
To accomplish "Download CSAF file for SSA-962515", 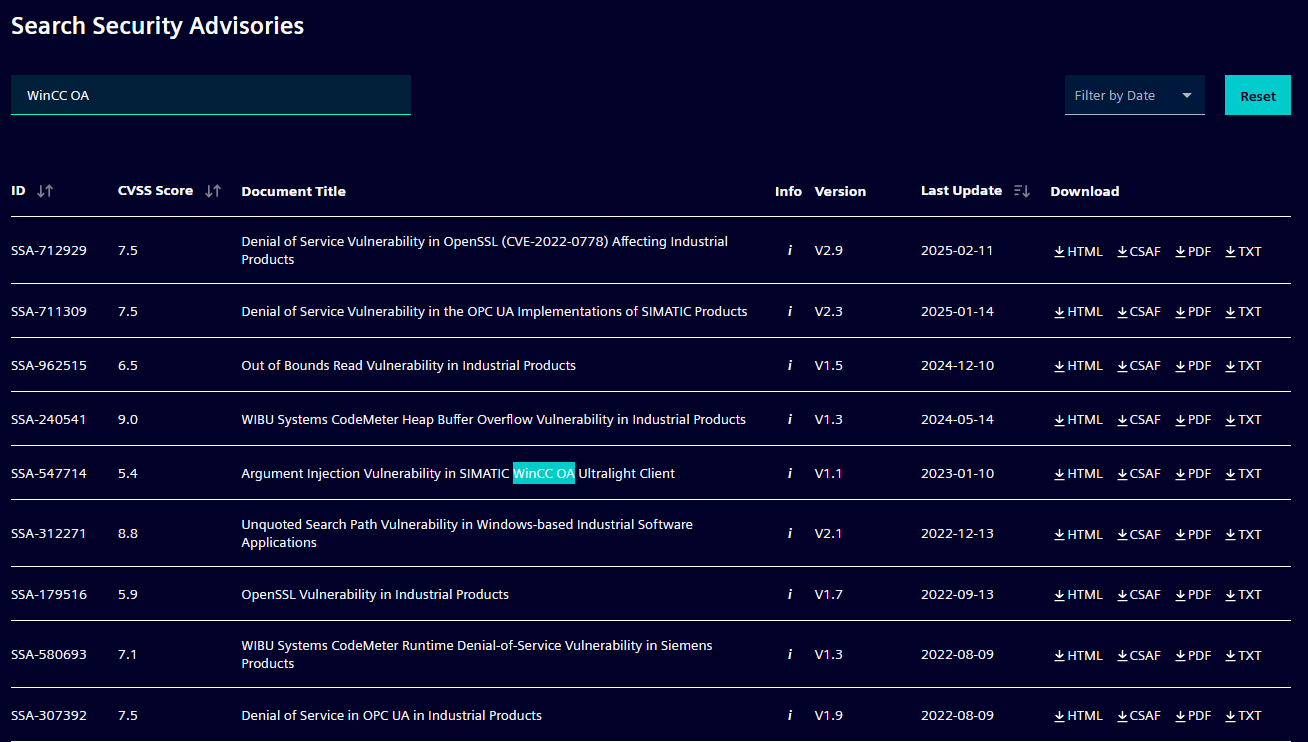I will (x=1139, y=366).
